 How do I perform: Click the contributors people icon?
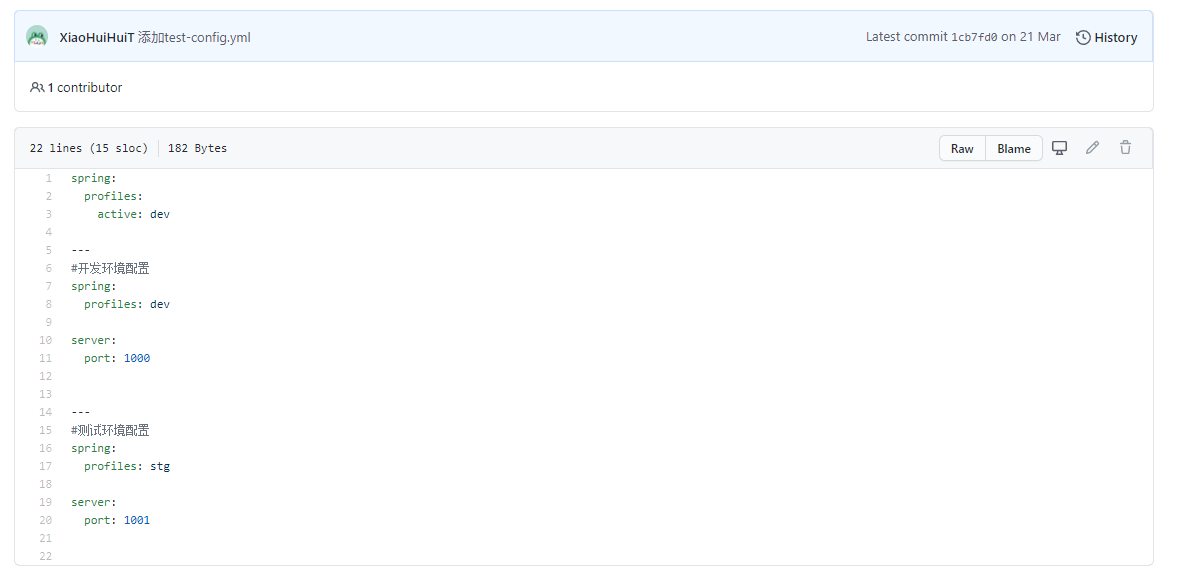pyautogui.click(x=37, y=87)
